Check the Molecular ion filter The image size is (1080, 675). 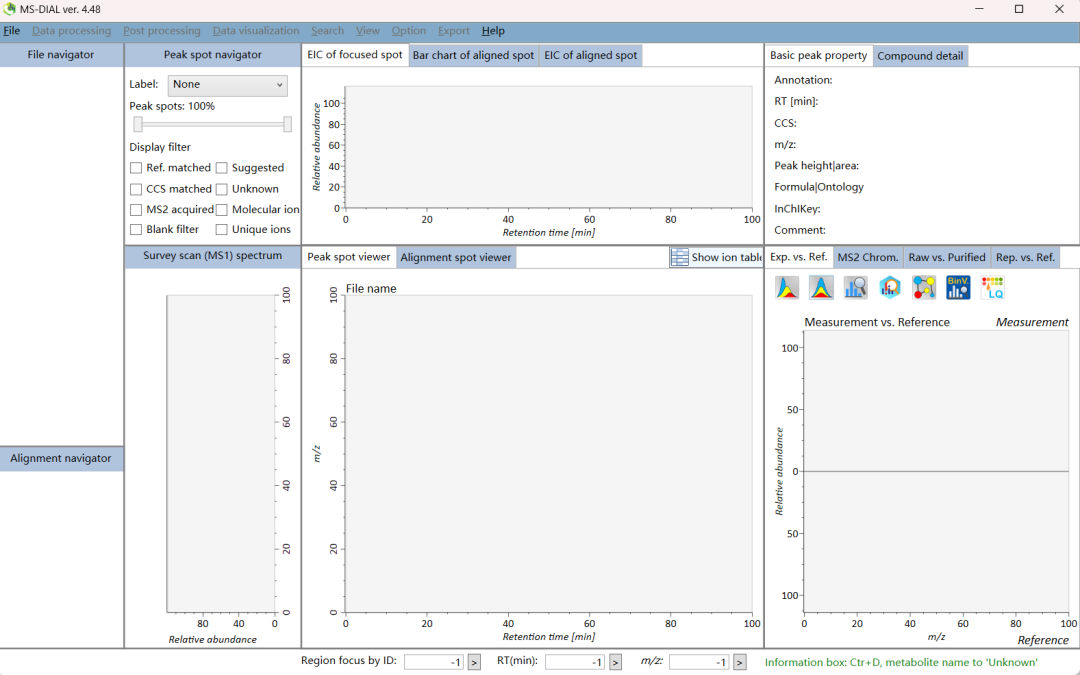(222, 209)
